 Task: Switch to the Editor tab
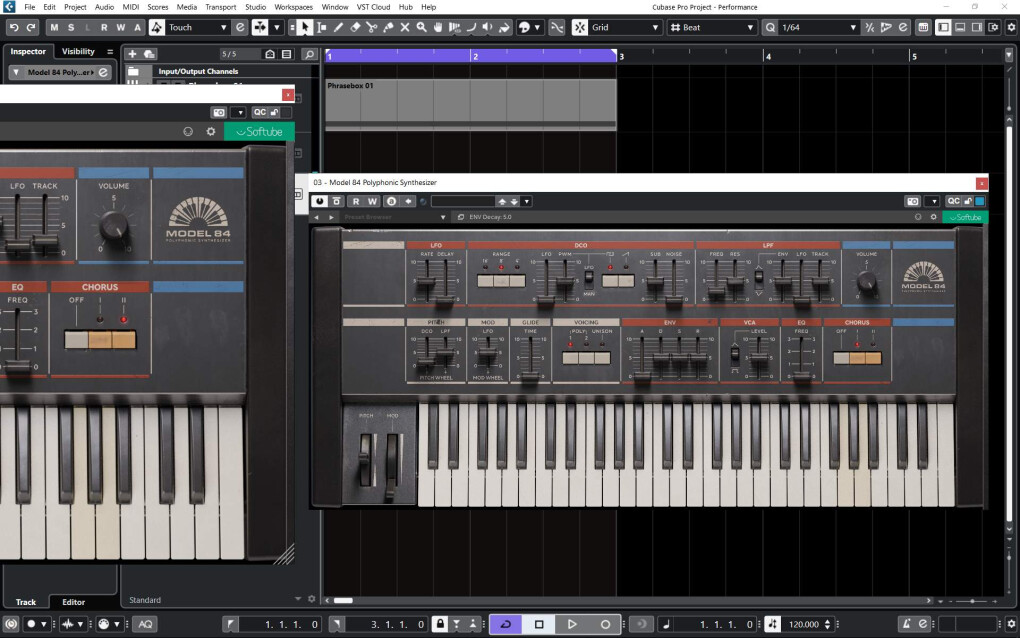click(x=74, y=602)
